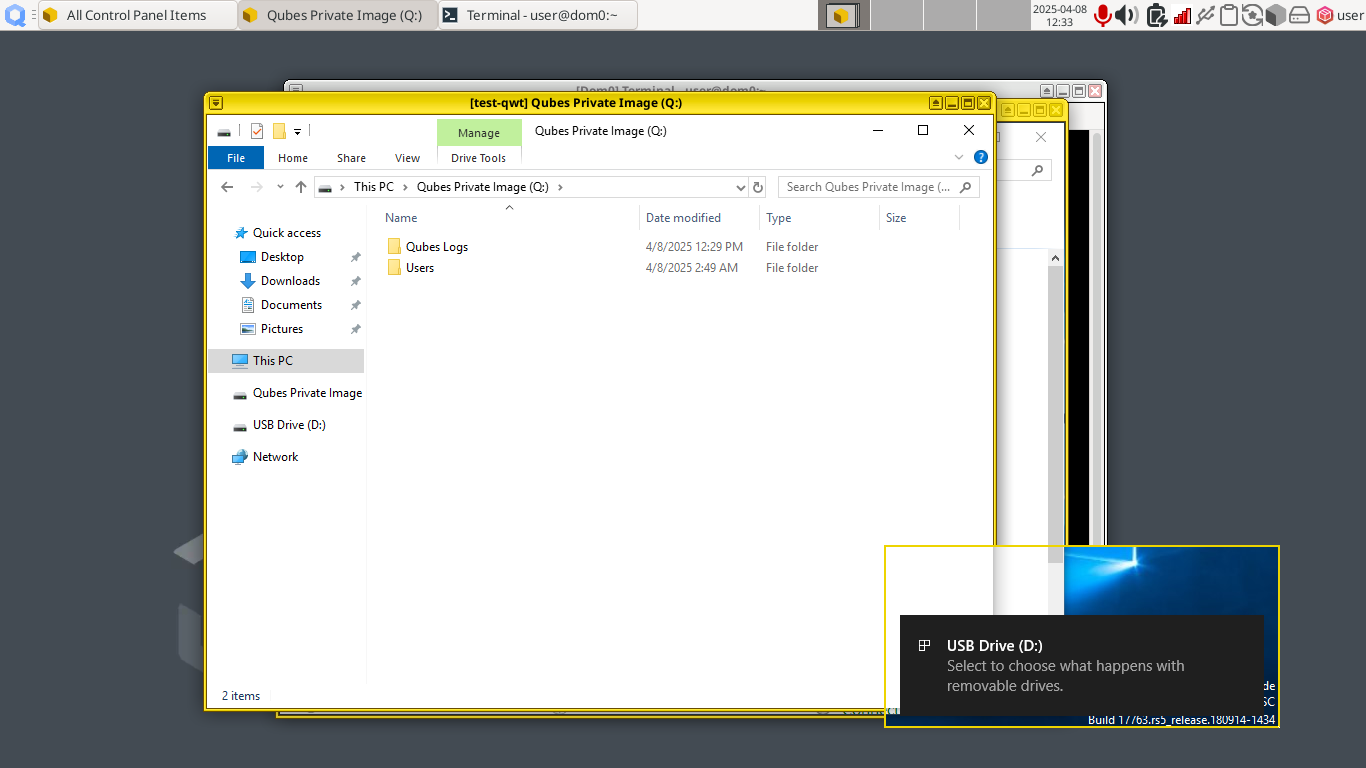Screen dimensions: 1366x768
Task: Click the red microphone tray icon
Action: point(1103,15)
